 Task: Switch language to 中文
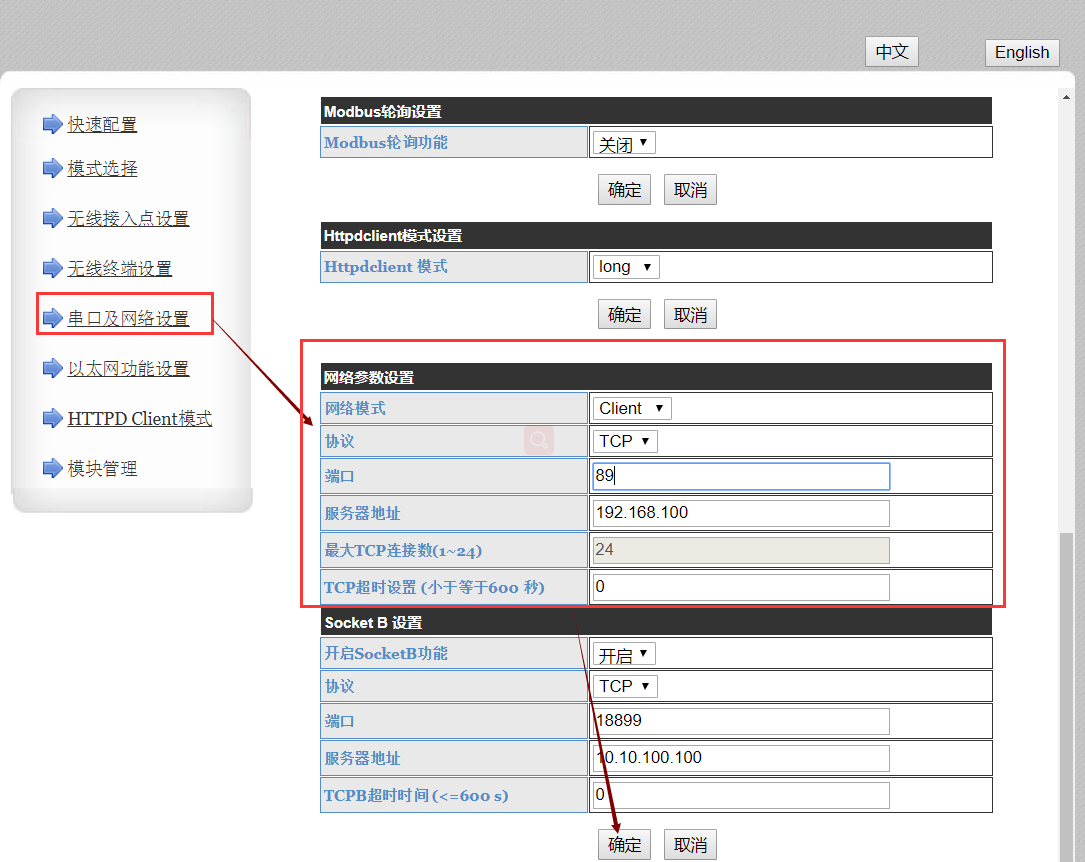click(x=891, y=52)
